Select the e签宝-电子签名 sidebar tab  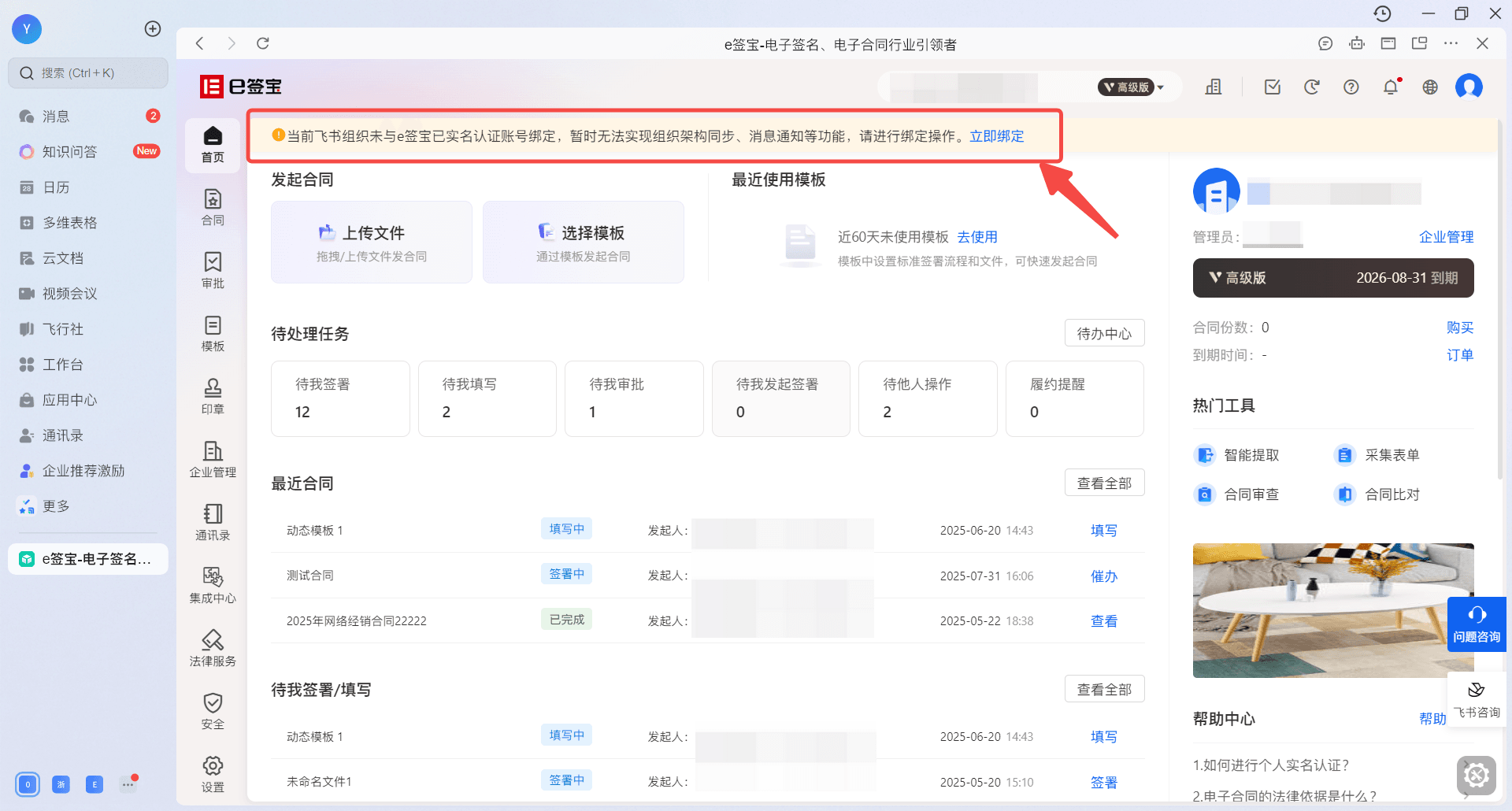tap(88, 559)
